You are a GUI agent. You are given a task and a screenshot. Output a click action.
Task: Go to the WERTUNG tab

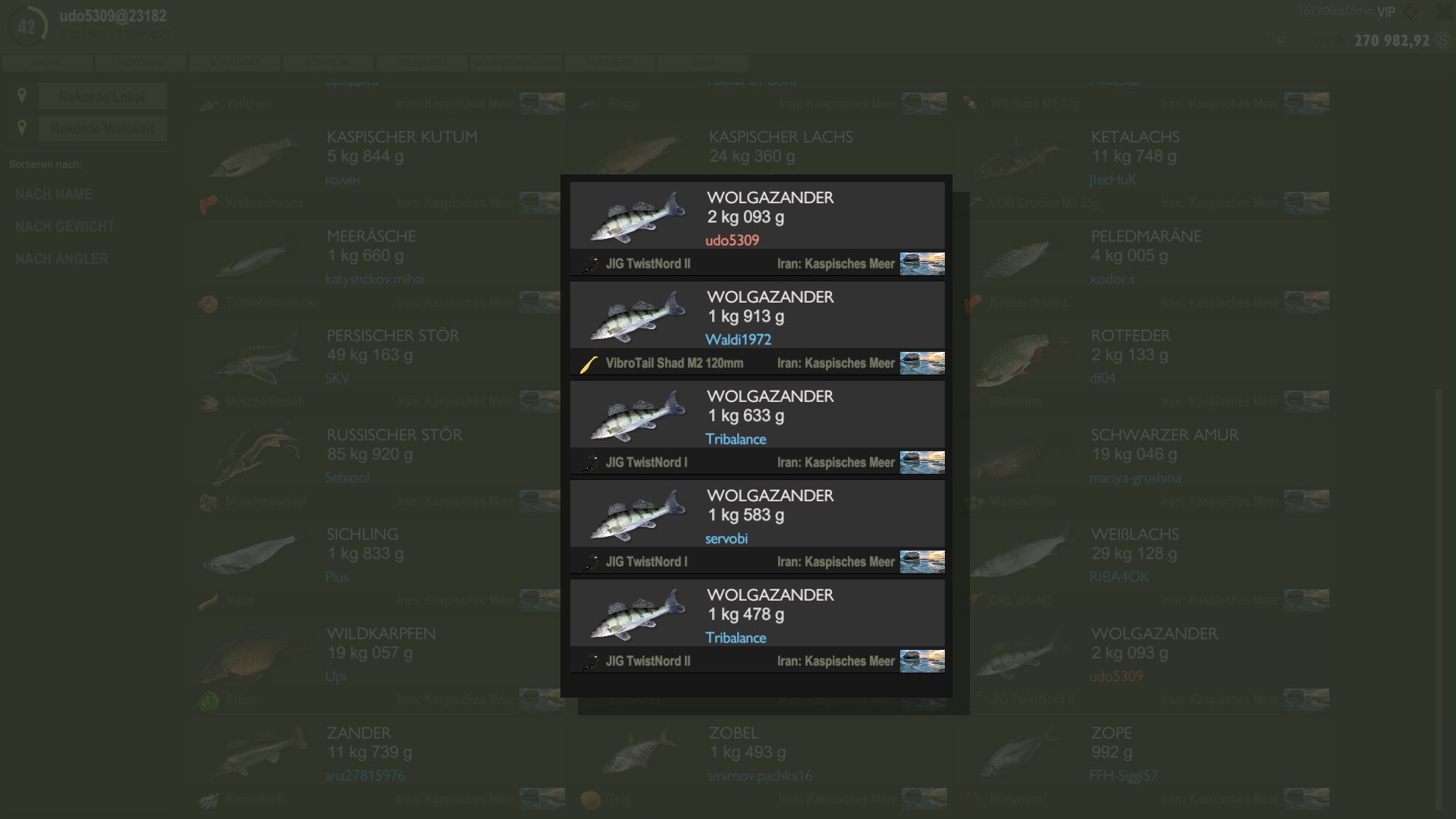pyautogui.click(x=422, y=62)
